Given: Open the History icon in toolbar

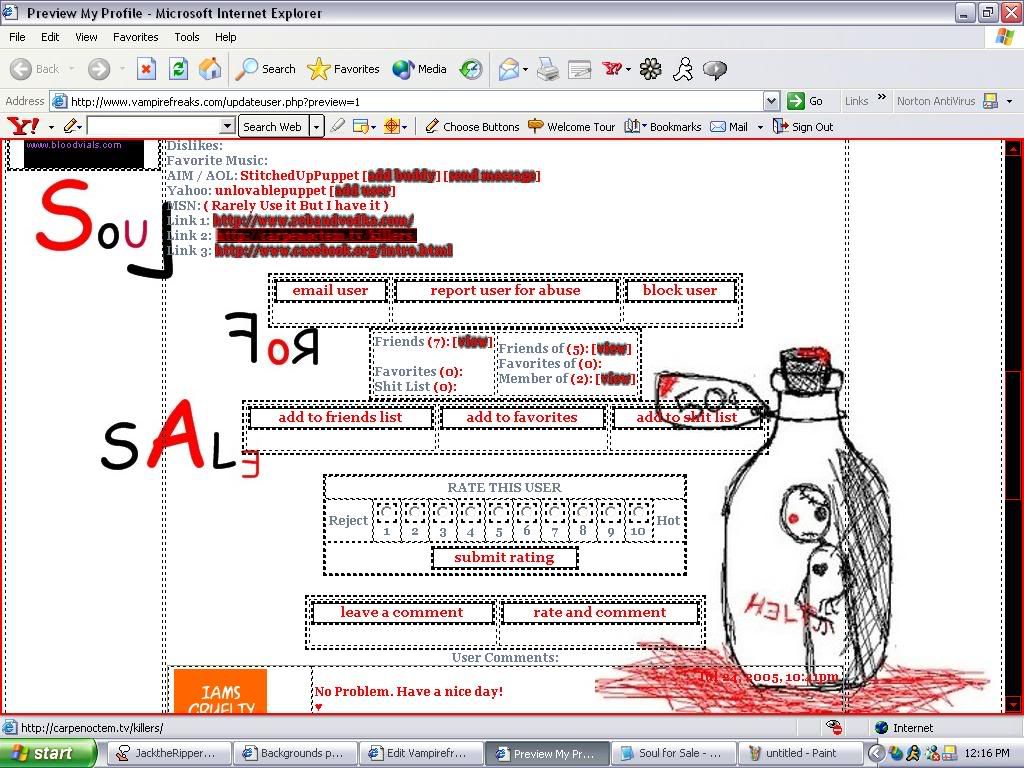Looking at the screenshot, I should coord(470,69).
